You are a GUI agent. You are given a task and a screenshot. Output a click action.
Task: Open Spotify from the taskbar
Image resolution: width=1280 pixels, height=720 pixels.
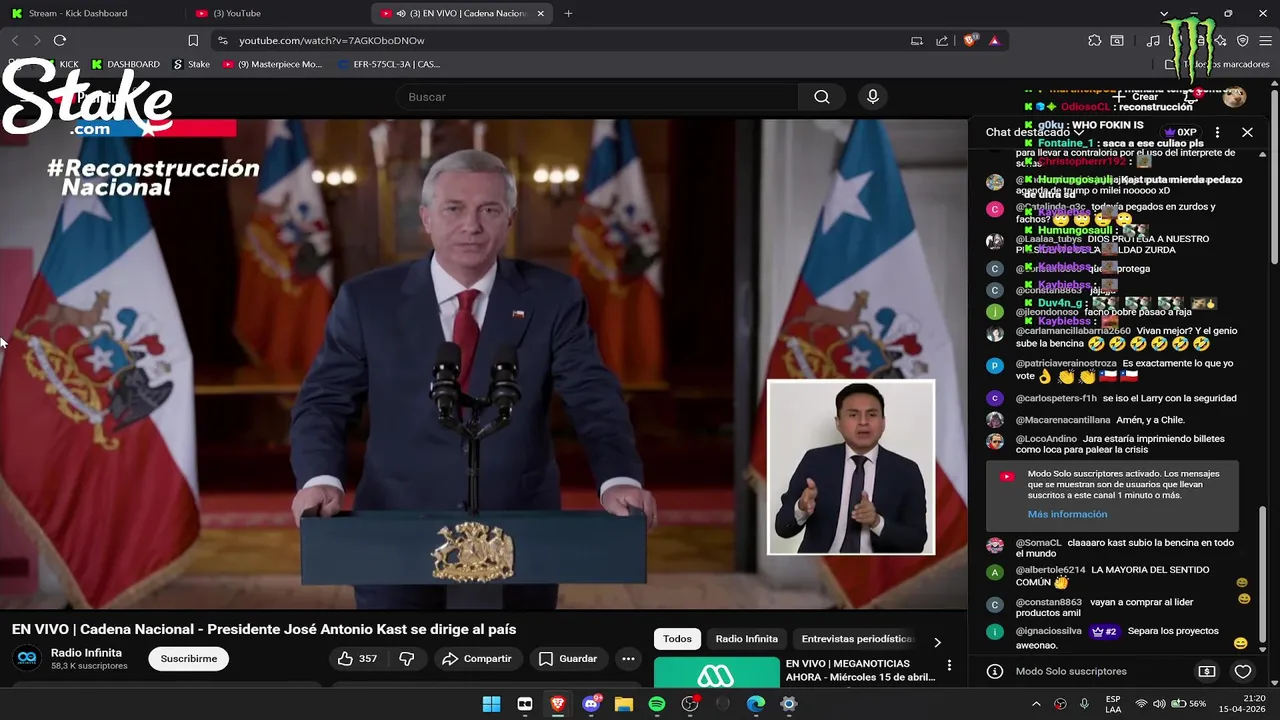click(x=657, y=704)
